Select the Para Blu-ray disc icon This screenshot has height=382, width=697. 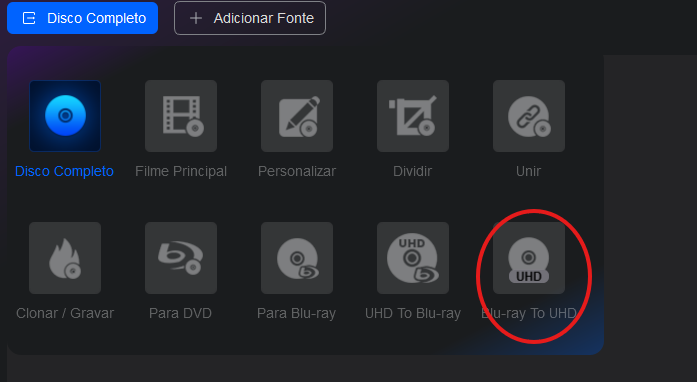click(297, 258)
